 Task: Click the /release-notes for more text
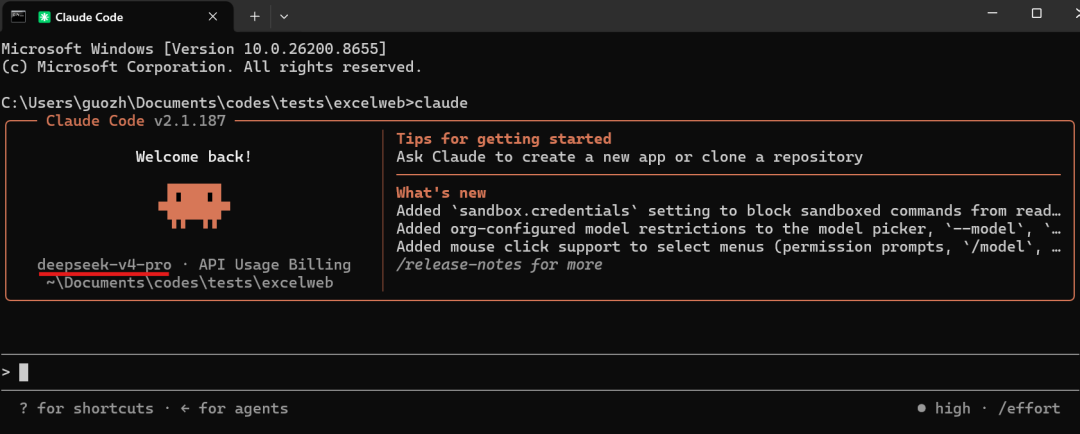point(499,265)
